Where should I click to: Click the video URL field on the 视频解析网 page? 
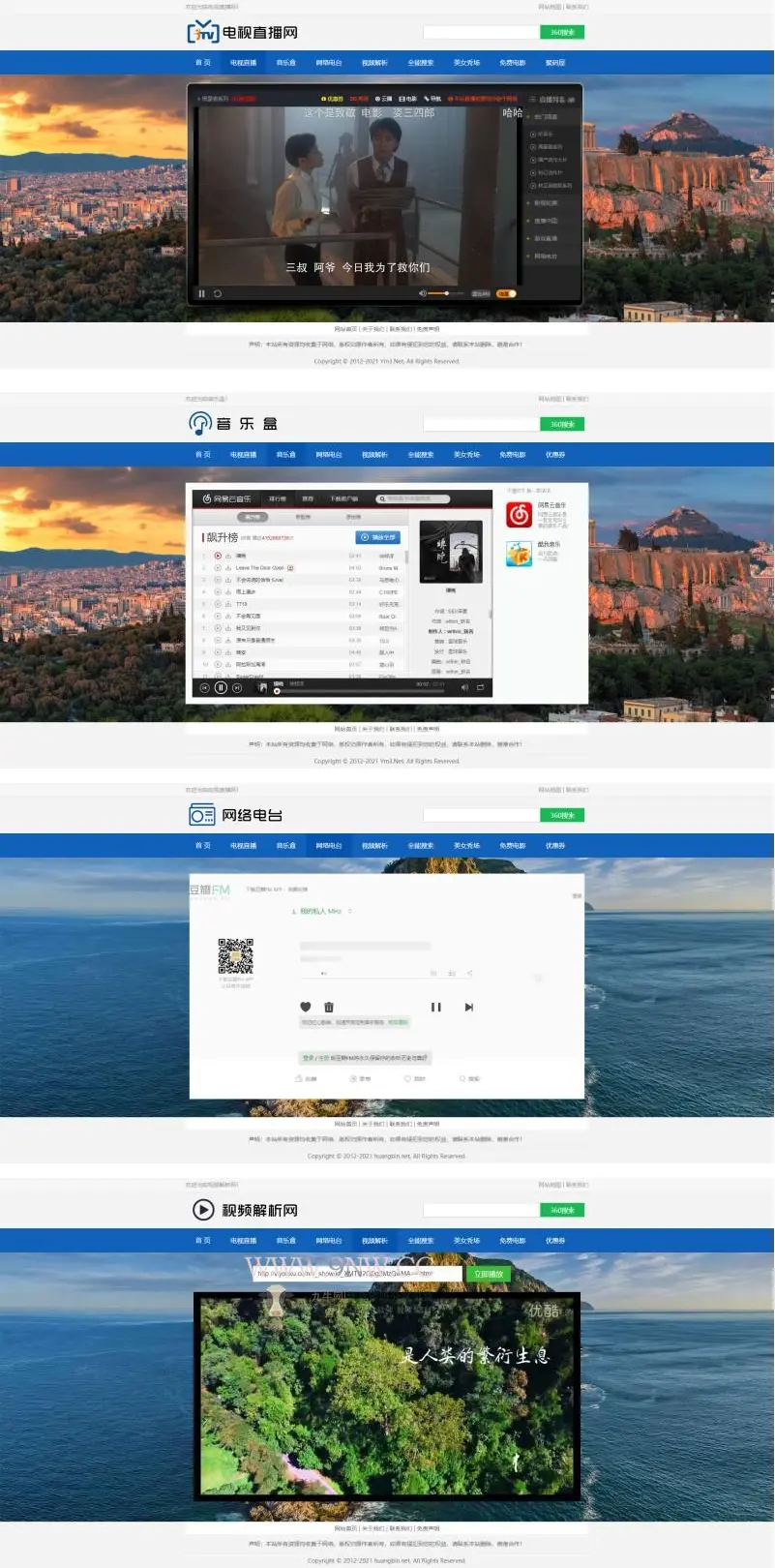tap(358, 1274)
